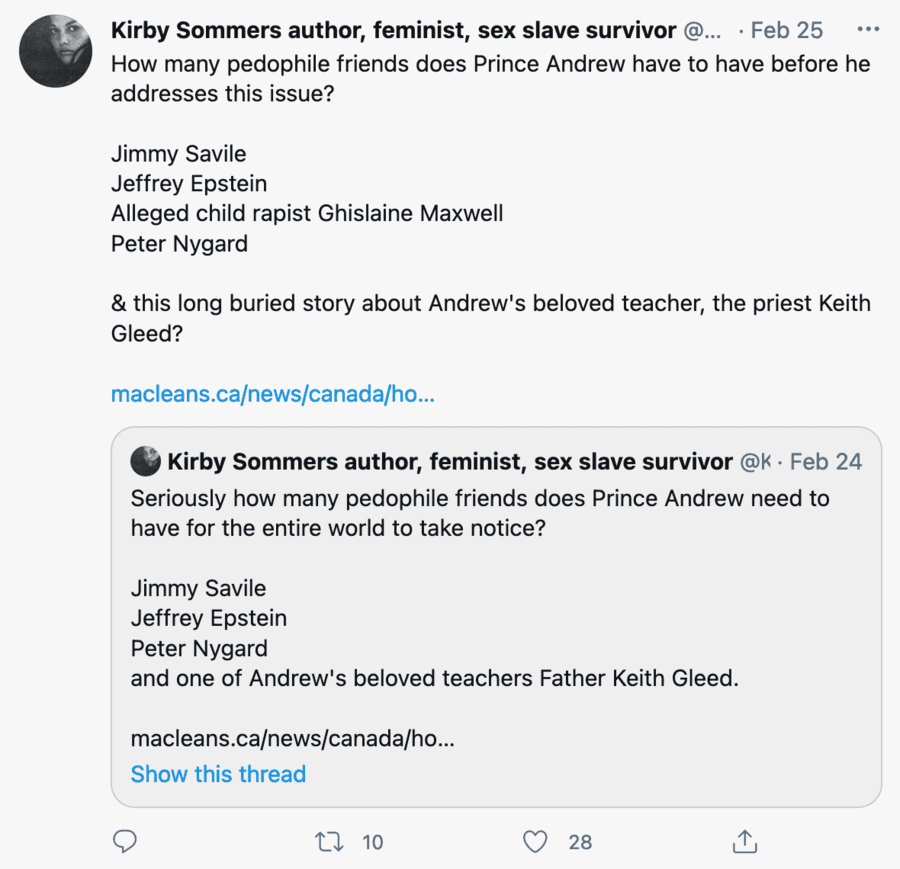900x869 pixels.
Task: Like the tweet with the heart icon
Action: coord(536,842)
